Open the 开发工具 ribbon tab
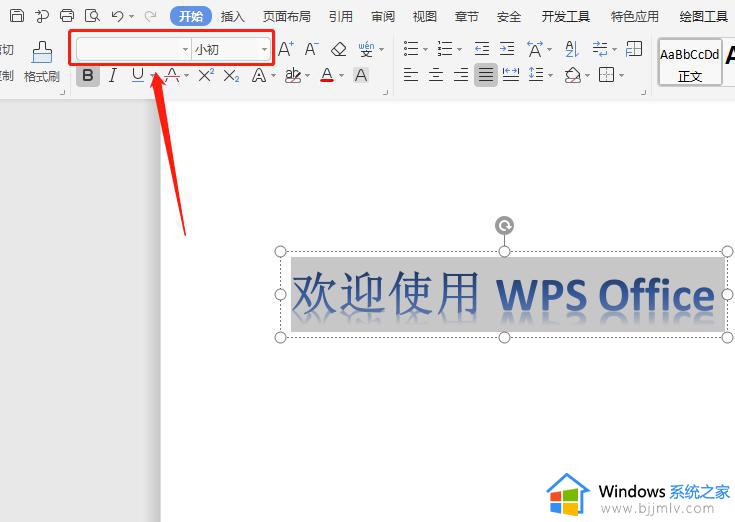The height and width of the screenshot is (522, 735). coord(566,17)
